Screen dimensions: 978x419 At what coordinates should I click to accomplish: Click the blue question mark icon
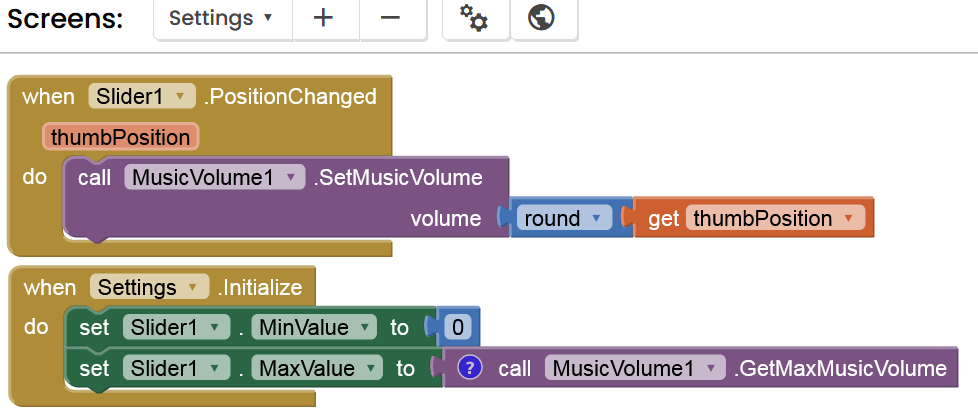click(470, 368)
